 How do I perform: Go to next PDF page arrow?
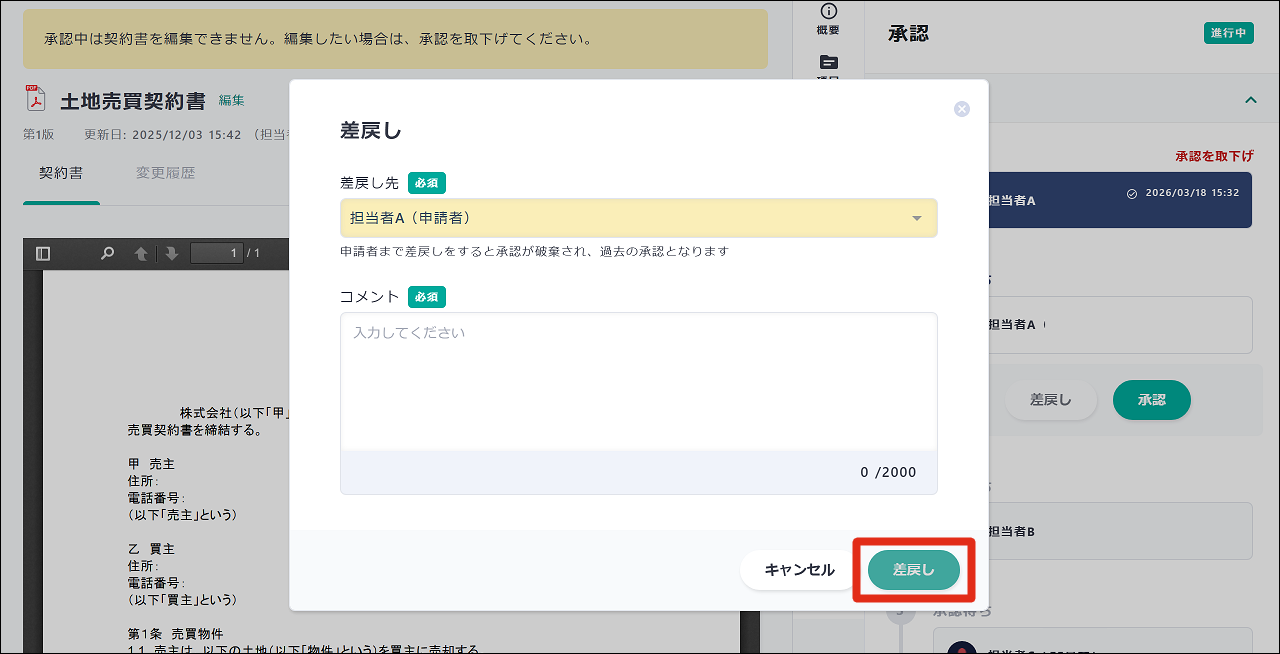[171, 254]
